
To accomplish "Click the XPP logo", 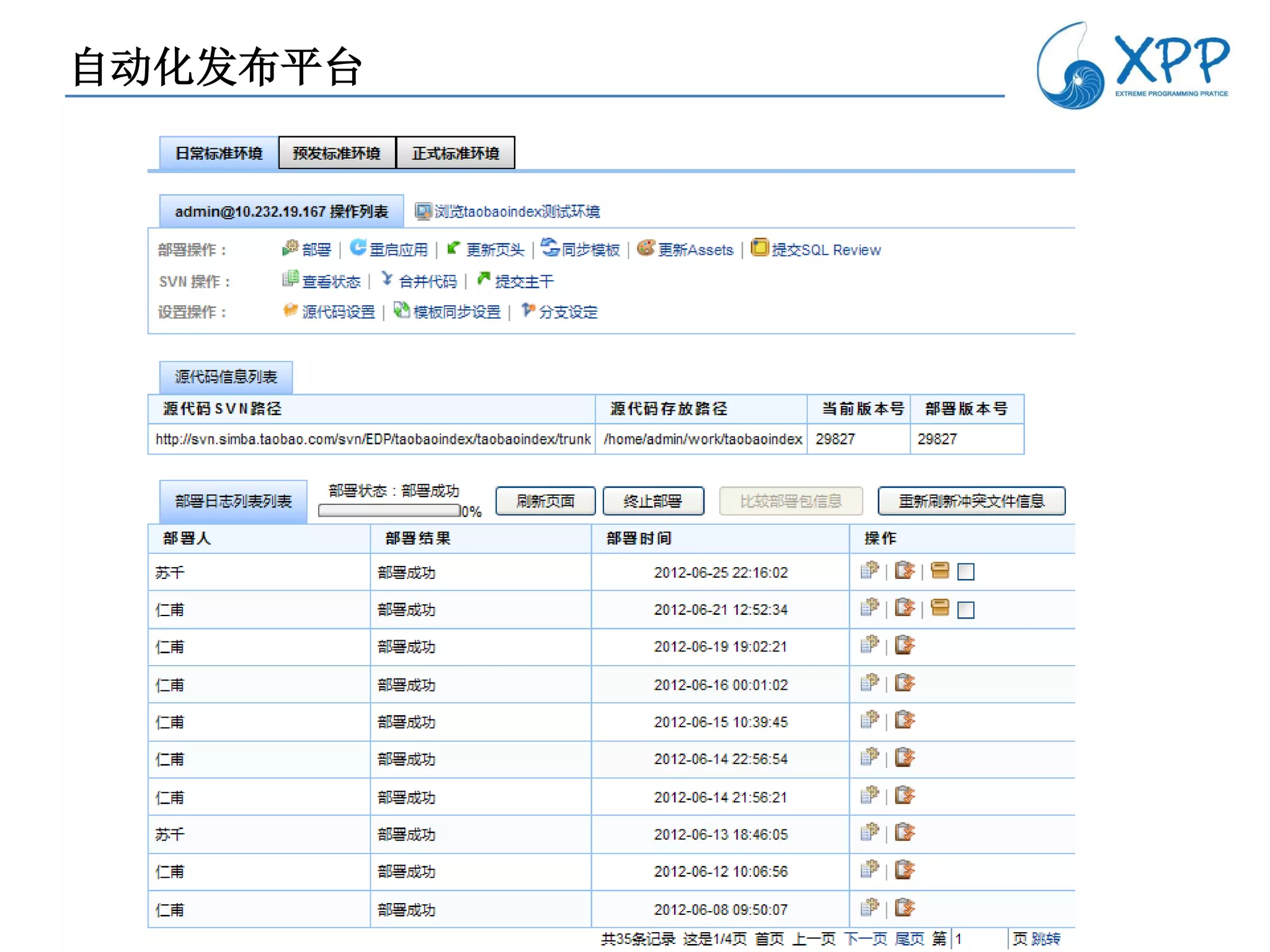I will (x=1132, y=66).
